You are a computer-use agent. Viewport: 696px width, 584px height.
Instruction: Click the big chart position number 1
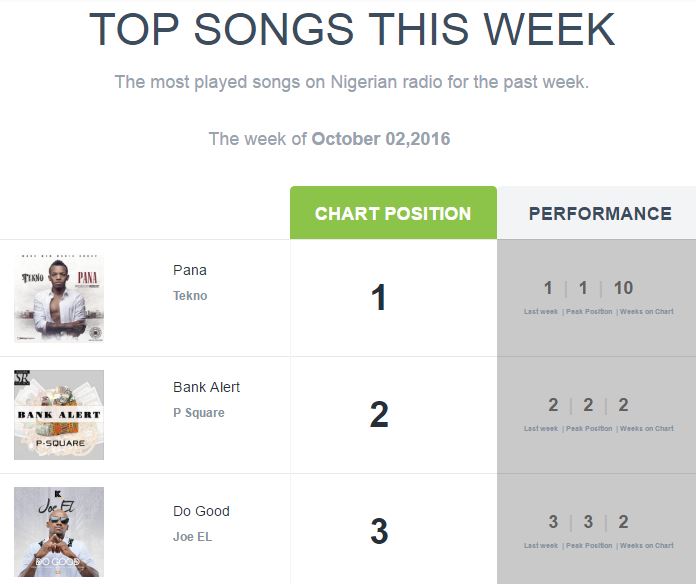[x=379, y=297]
